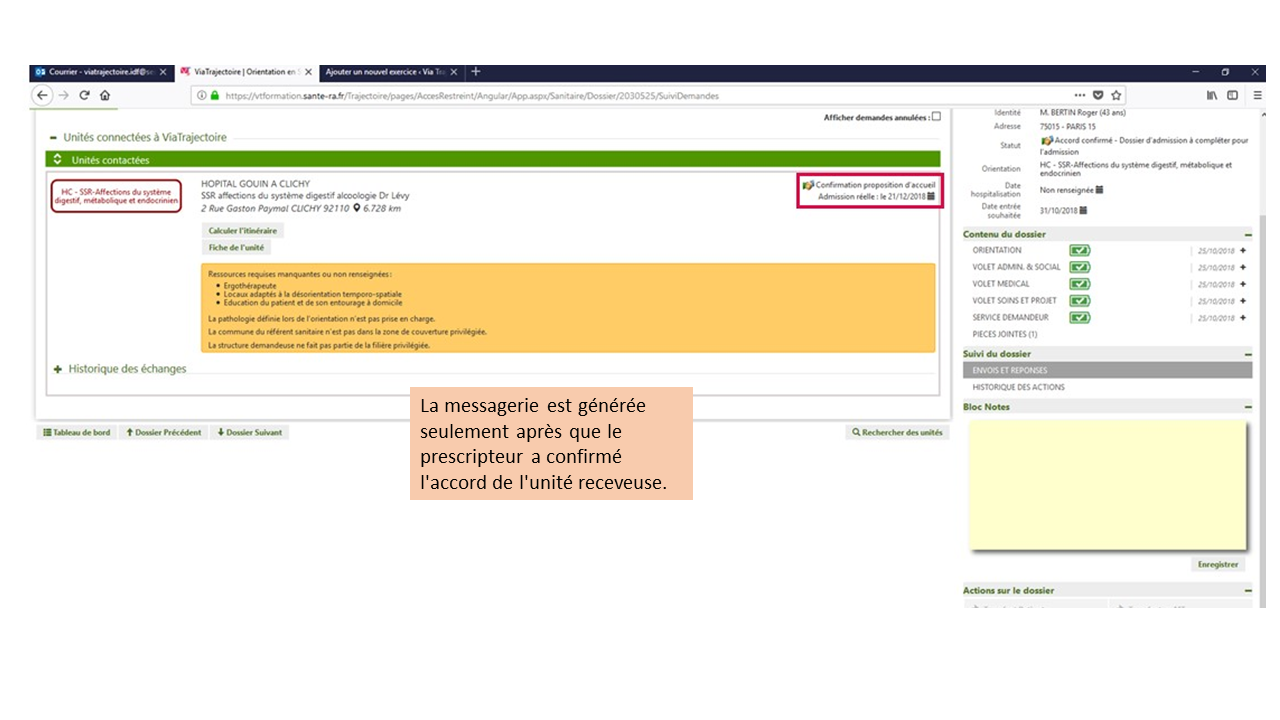This screenshot has height=720, width=1280.
Task: Collapse Unités connectées à ViaTrajectoire section
Action: coord(54,137)
